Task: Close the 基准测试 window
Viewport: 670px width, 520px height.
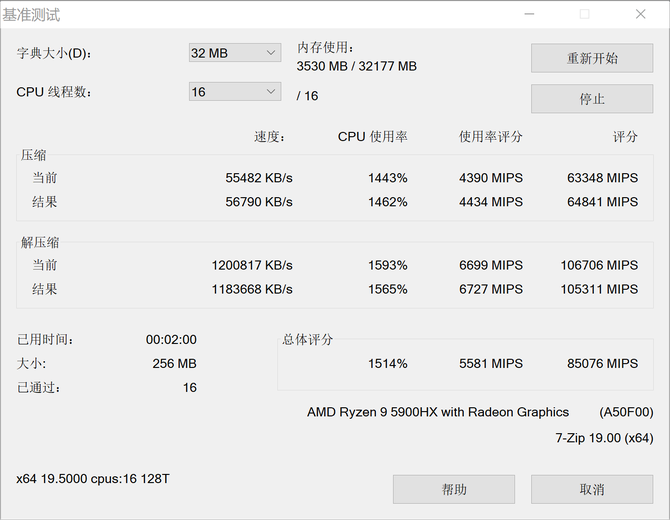Action: coord(640,14)
